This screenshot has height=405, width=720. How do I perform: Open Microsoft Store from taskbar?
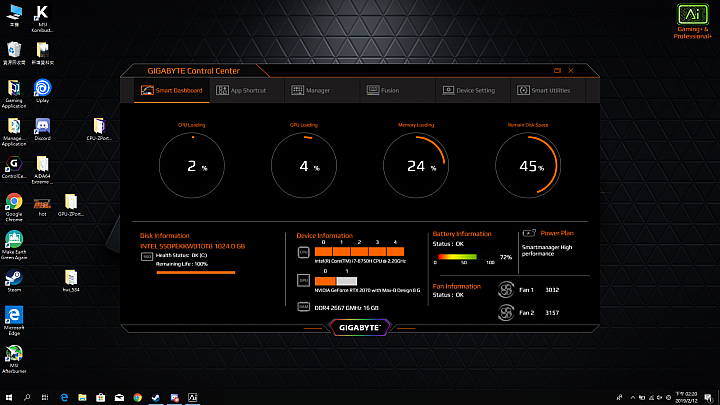(x=101, y=398)
